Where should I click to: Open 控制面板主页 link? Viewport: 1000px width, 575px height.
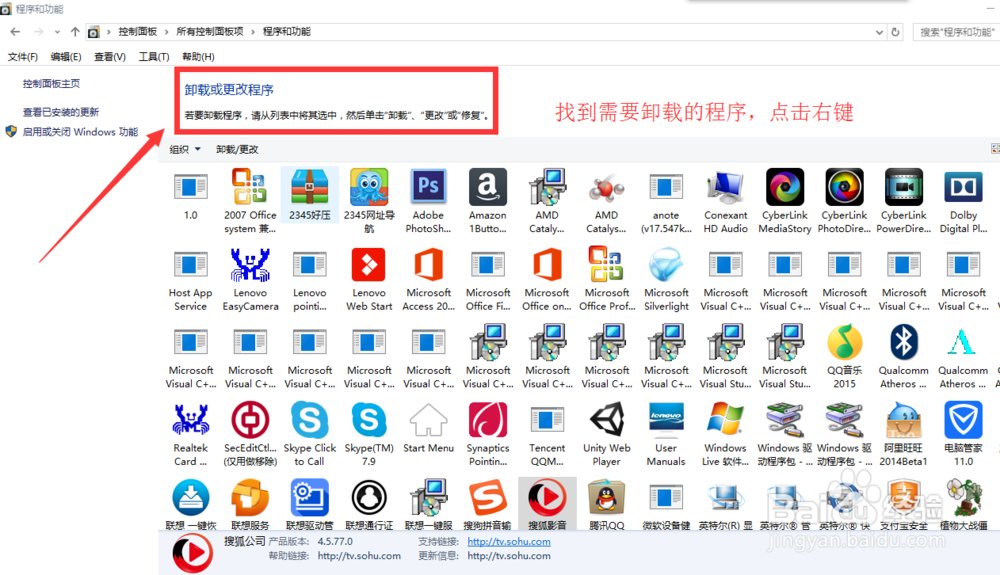coord(51,84)
